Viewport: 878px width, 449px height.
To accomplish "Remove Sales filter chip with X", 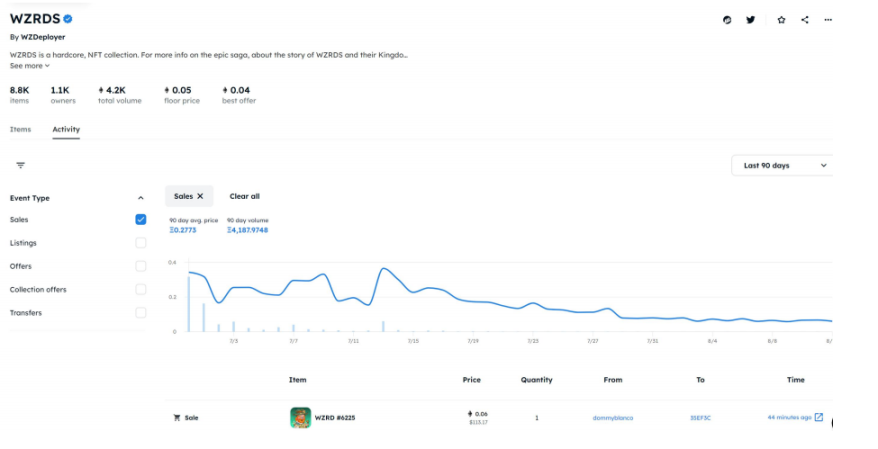I will (200, 196).
